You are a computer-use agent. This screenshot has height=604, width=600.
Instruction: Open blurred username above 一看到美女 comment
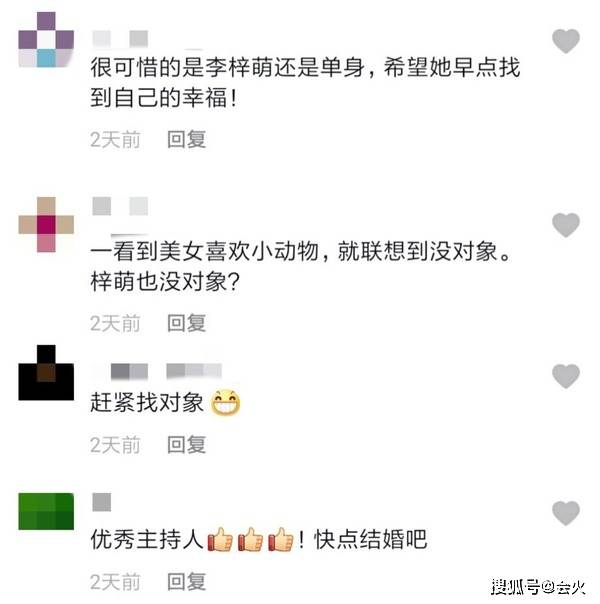120,206
